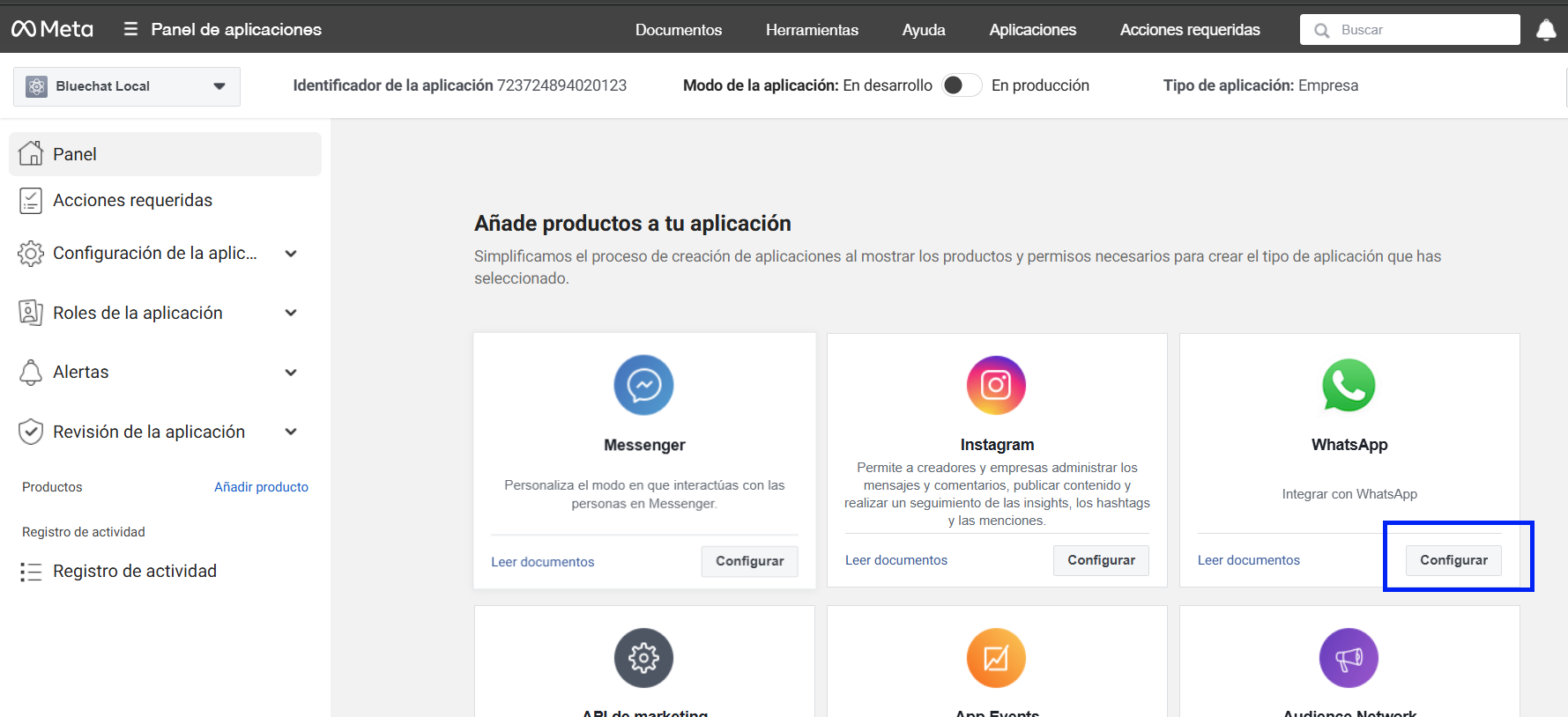Viewport: 1568px width, 717px height.
Task: Toggle the hamburger menu beside Panel de aplicaciones
Action: coord(130,29)
